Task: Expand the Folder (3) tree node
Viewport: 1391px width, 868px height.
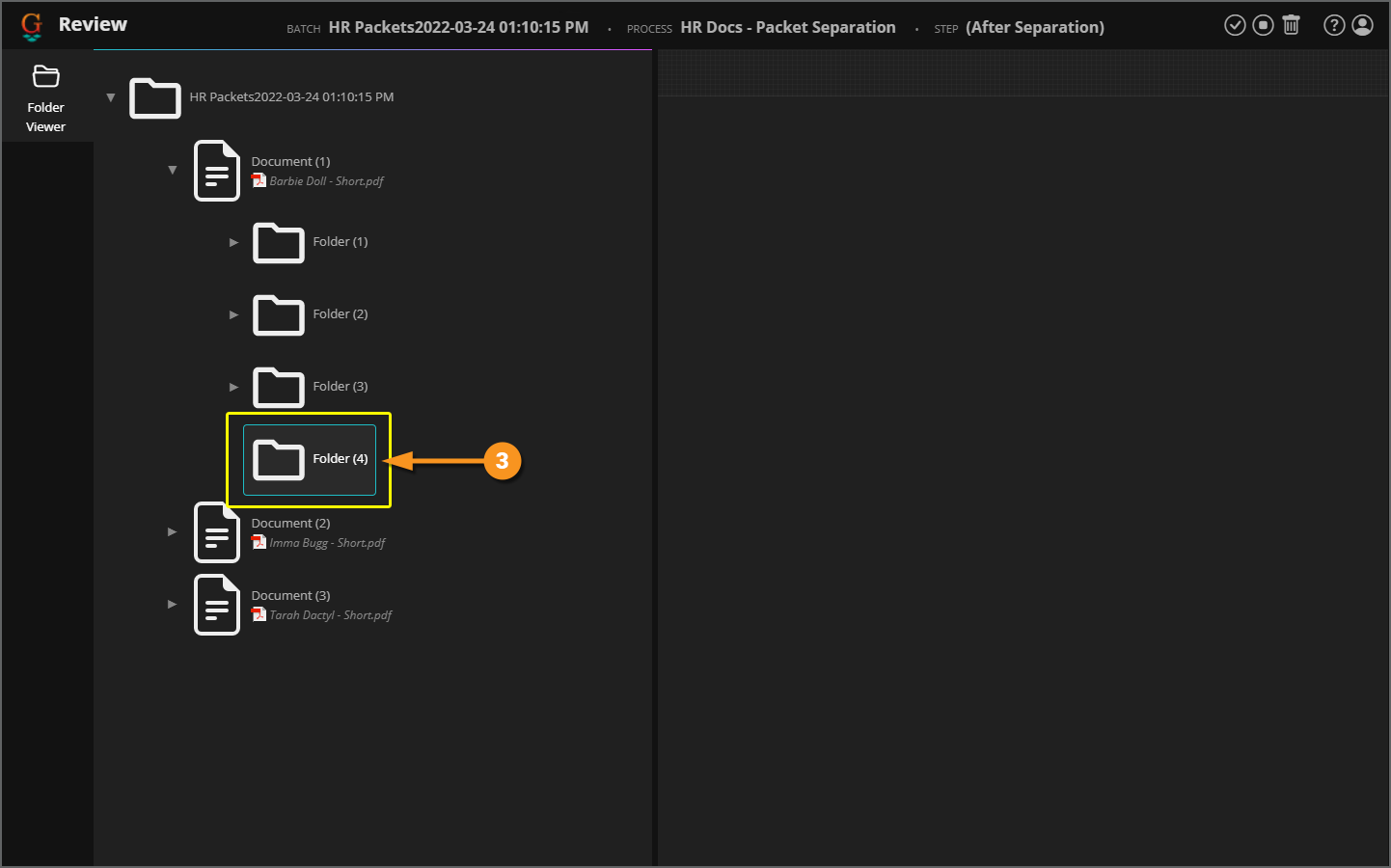Action: click(x=233, y=387)
